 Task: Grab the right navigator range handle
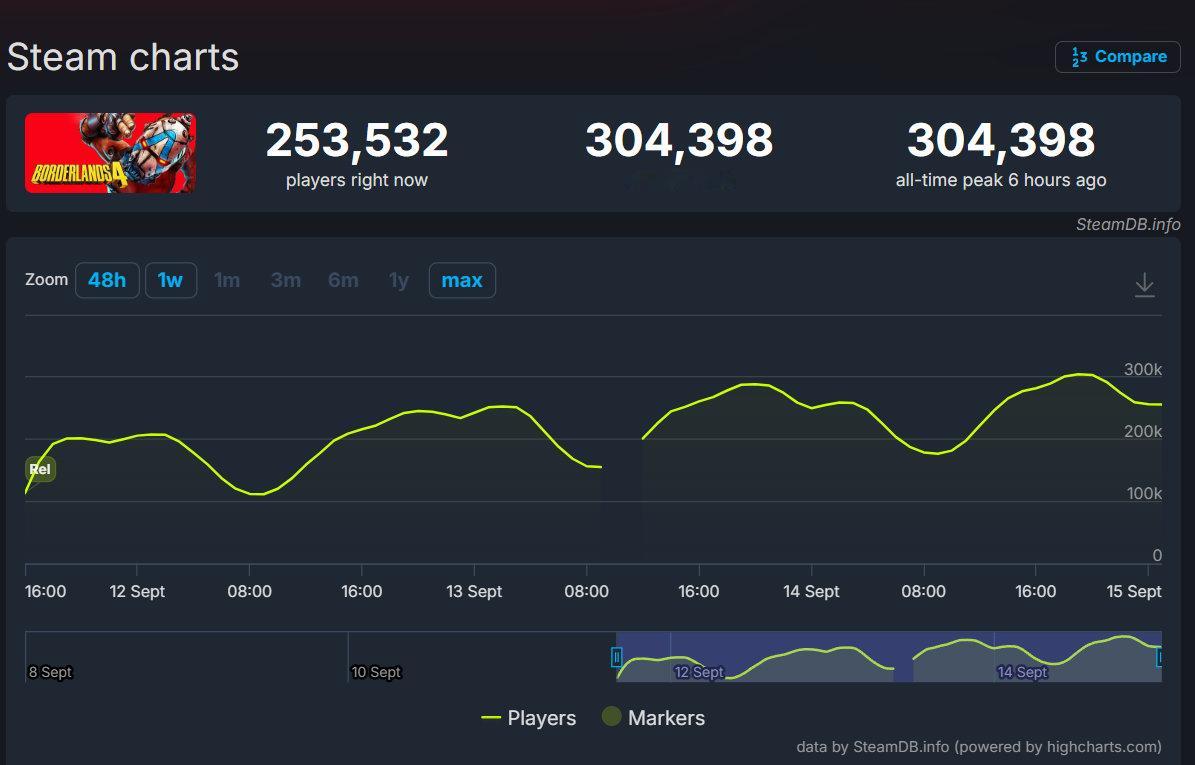click(x=1159, y=657)
